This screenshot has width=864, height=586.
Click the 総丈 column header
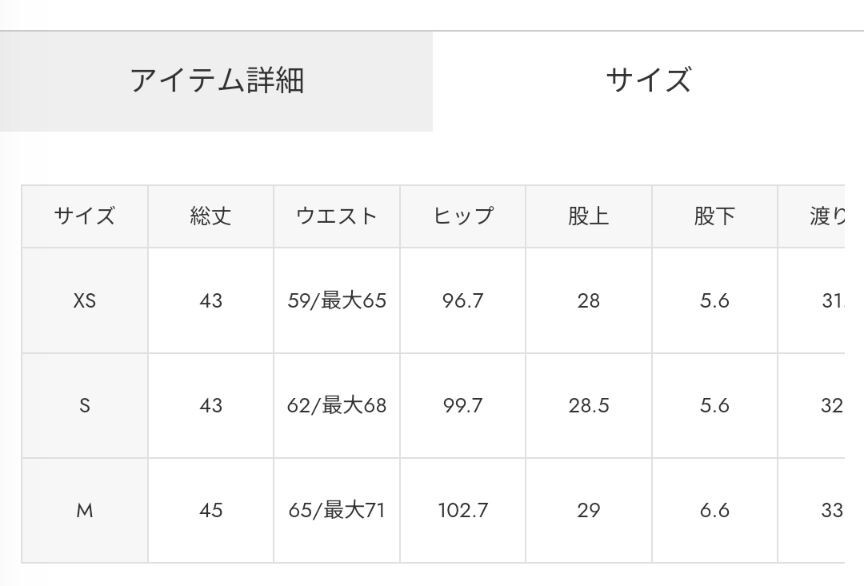210,216
